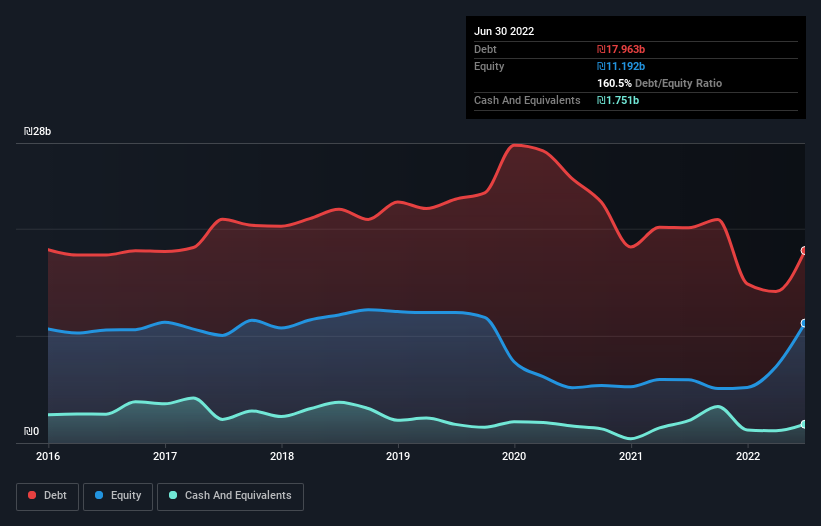Screen dimensions: 821x526
Task: Select the 2020 x-axis label
Action: pos(514,456)
